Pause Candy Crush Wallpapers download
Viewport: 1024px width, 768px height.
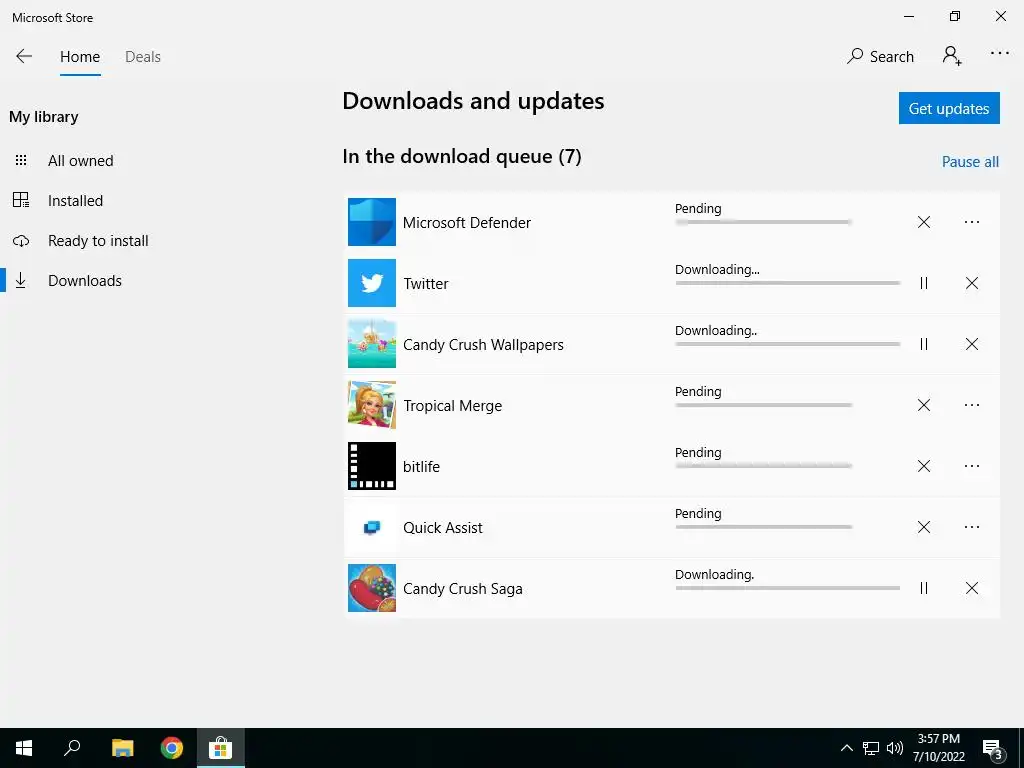[x=923, y=344]
